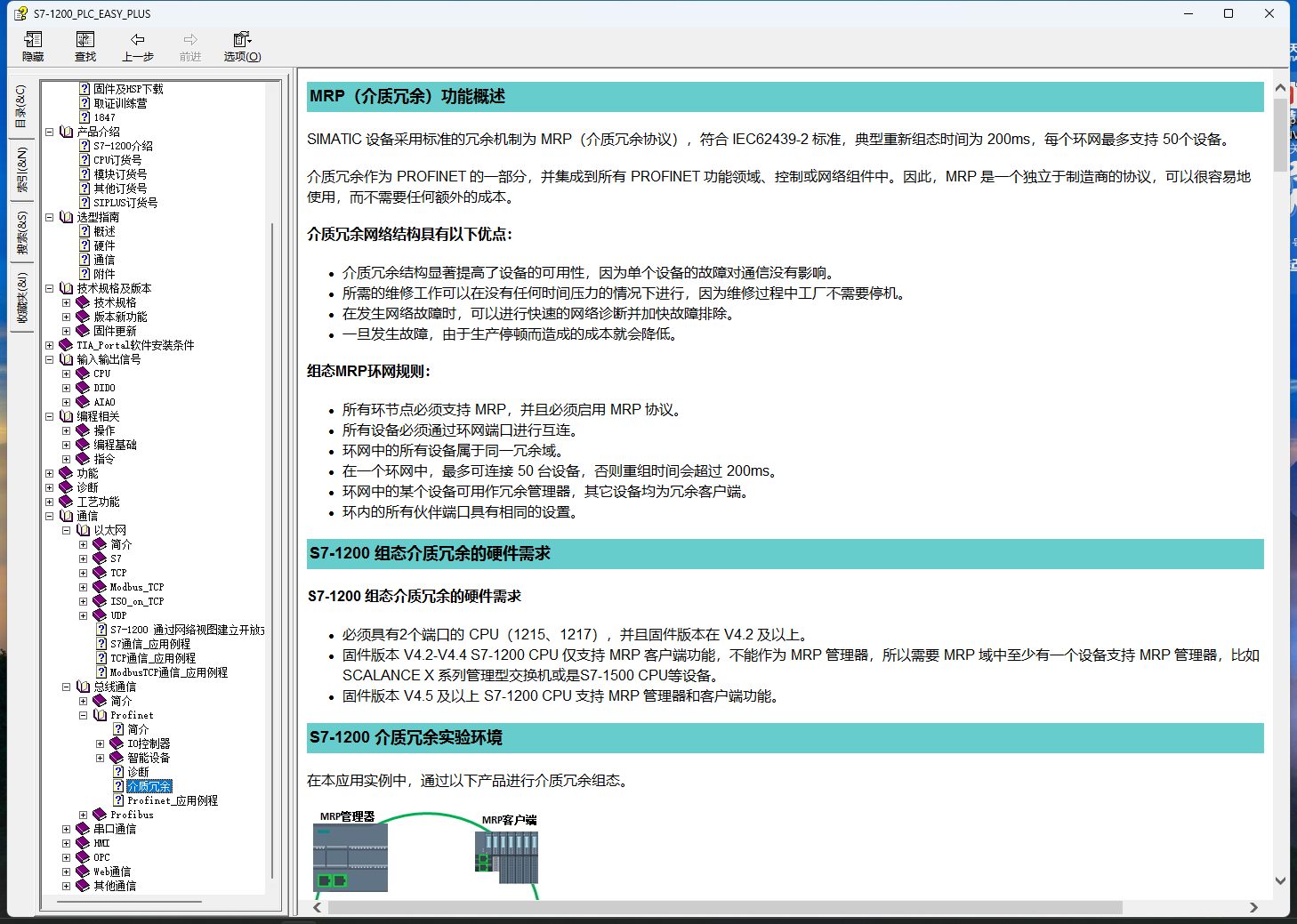Open the 收藏夹 side tab
Screen dimensions: 1297x924
click(x=21, y=298)
